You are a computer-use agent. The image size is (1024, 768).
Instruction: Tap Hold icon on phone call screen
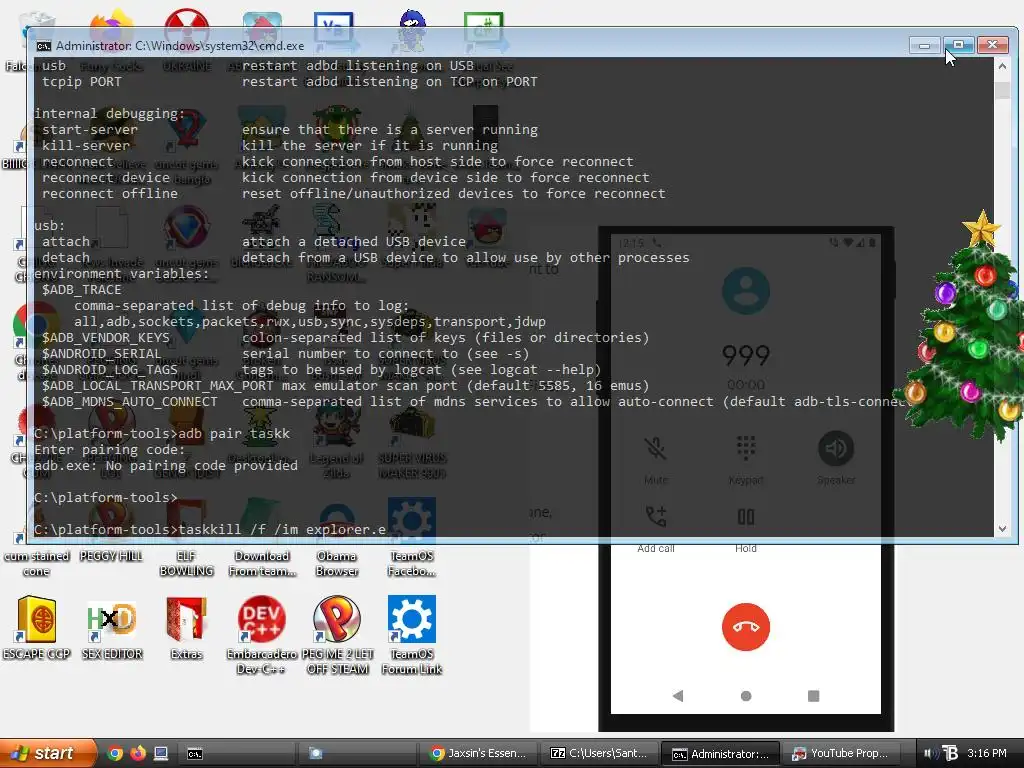pyautogui.click(x=745, y=517)
